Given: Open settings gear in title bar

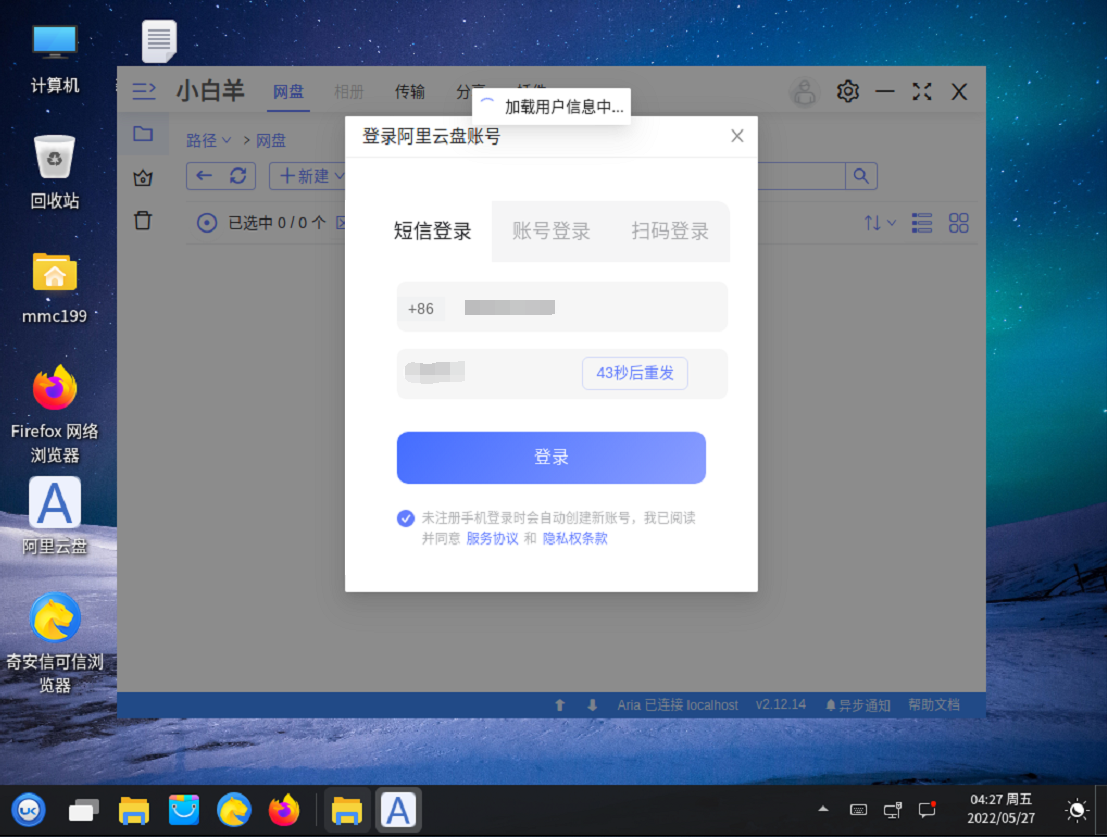Looking at the screenshot, I should tap(847, 91).
